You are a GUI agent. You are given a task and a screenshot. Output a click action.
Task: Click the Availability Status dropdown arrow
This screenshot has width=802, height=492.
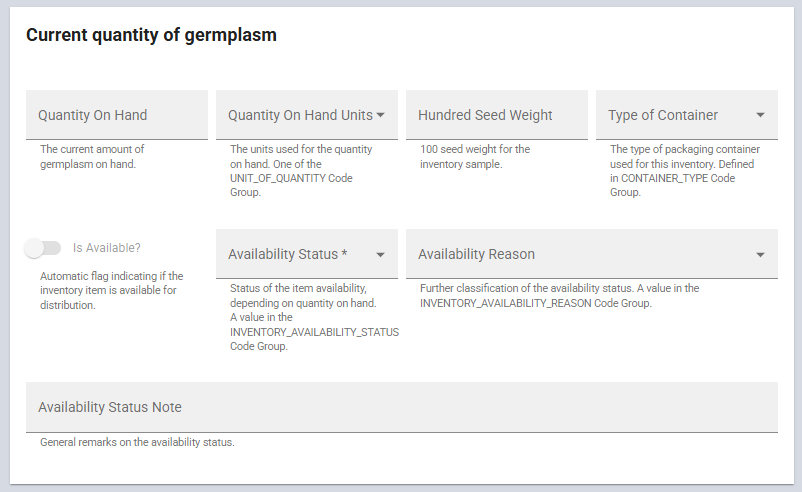(x=381, y=255)
